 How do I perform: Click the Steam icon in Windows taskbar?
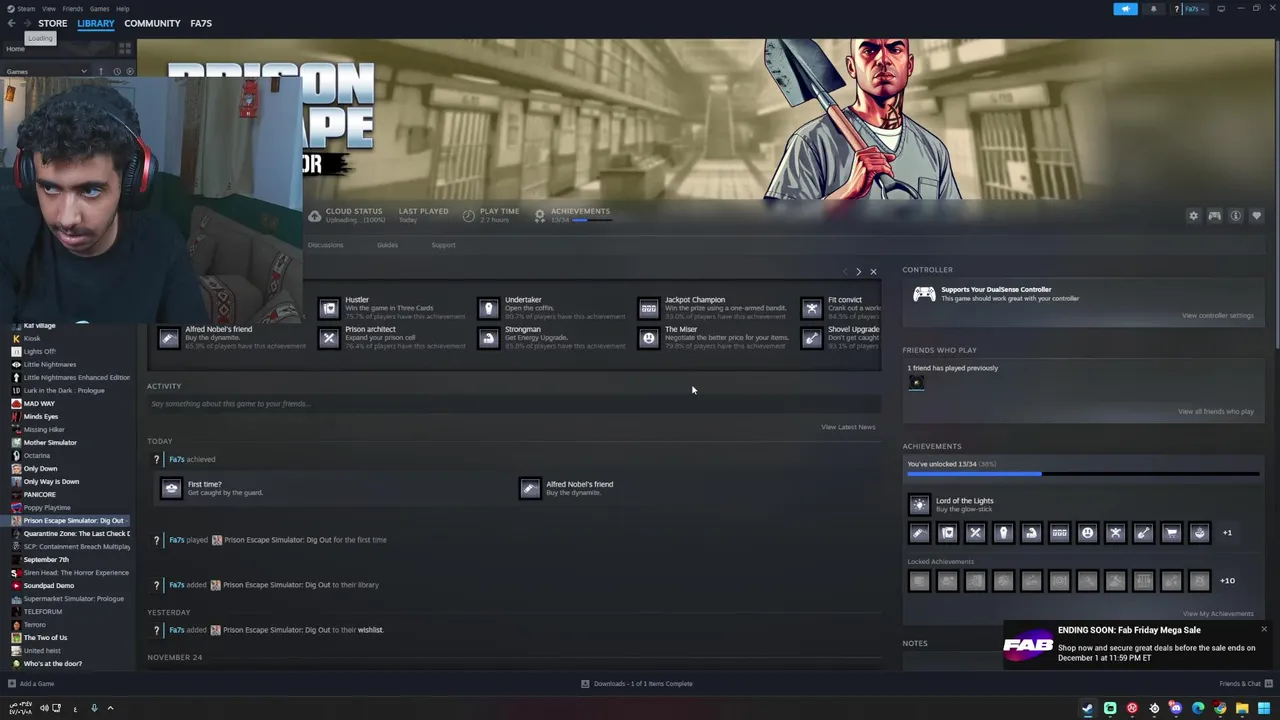coord(1088,708)
